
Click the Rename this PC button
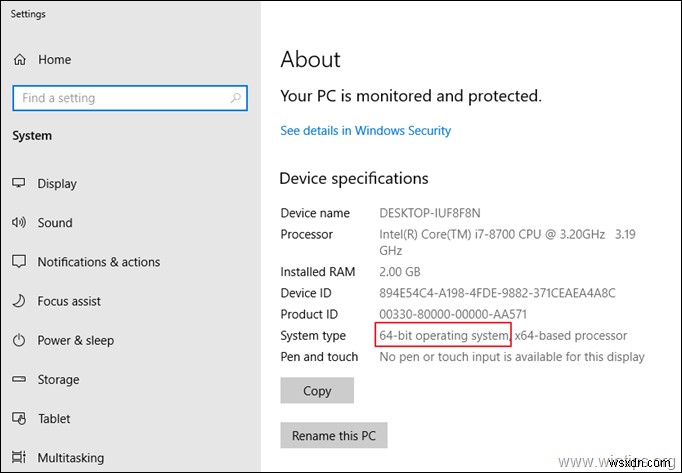click(333, 436)
